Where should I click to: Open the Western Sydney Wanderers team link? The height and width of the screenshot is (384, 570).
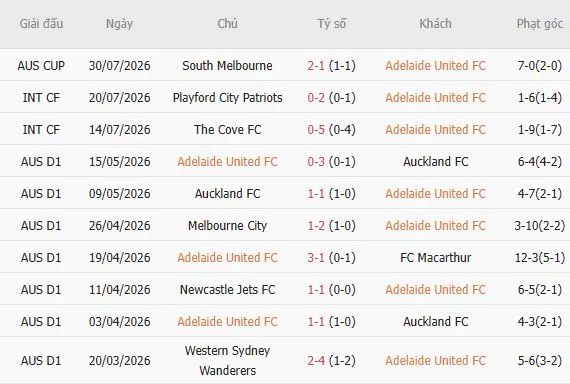[227, 361]
